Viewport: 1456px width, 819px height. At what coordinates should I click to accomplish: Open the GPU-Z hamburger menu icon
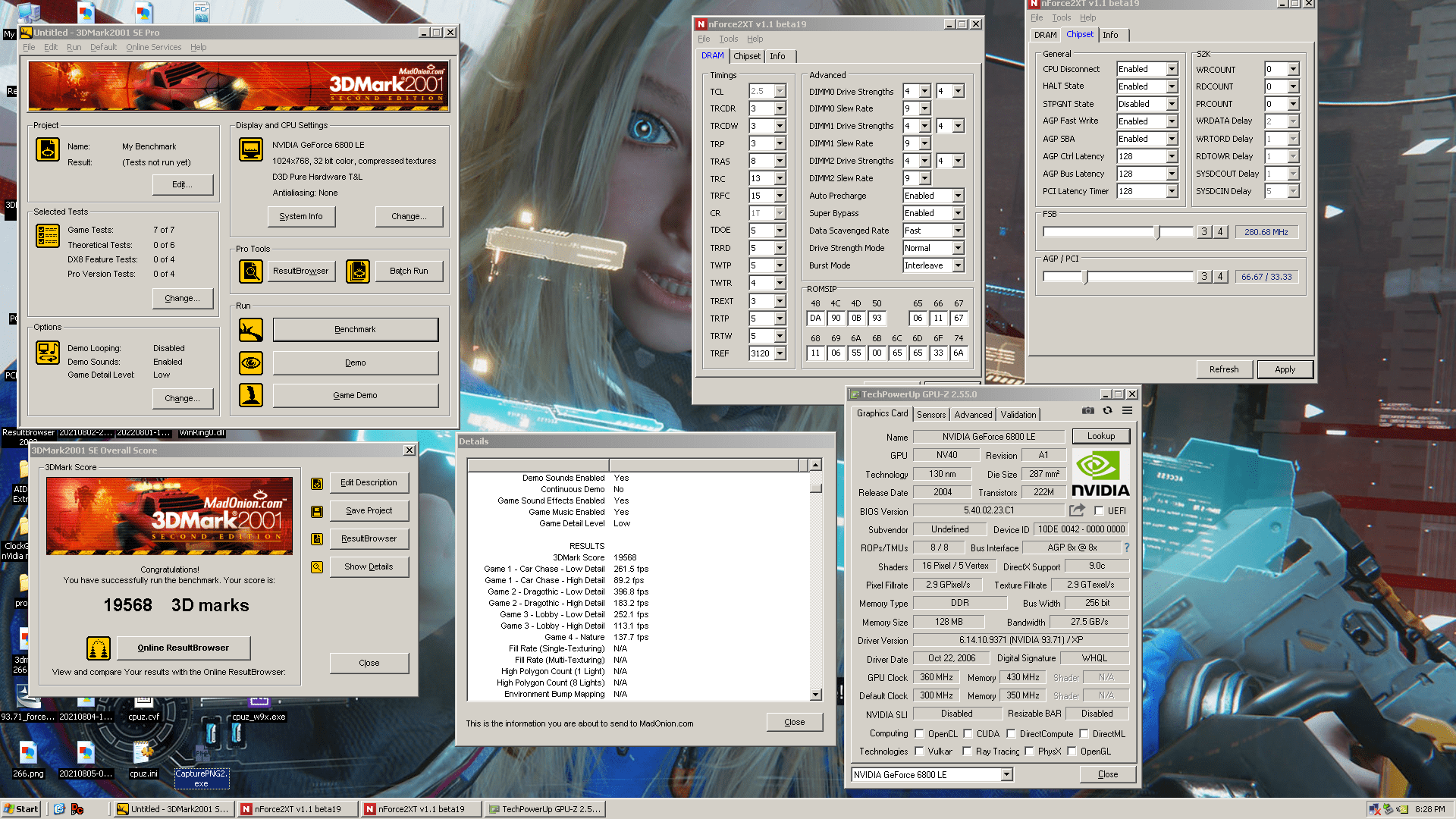(x=1128, y=410)
